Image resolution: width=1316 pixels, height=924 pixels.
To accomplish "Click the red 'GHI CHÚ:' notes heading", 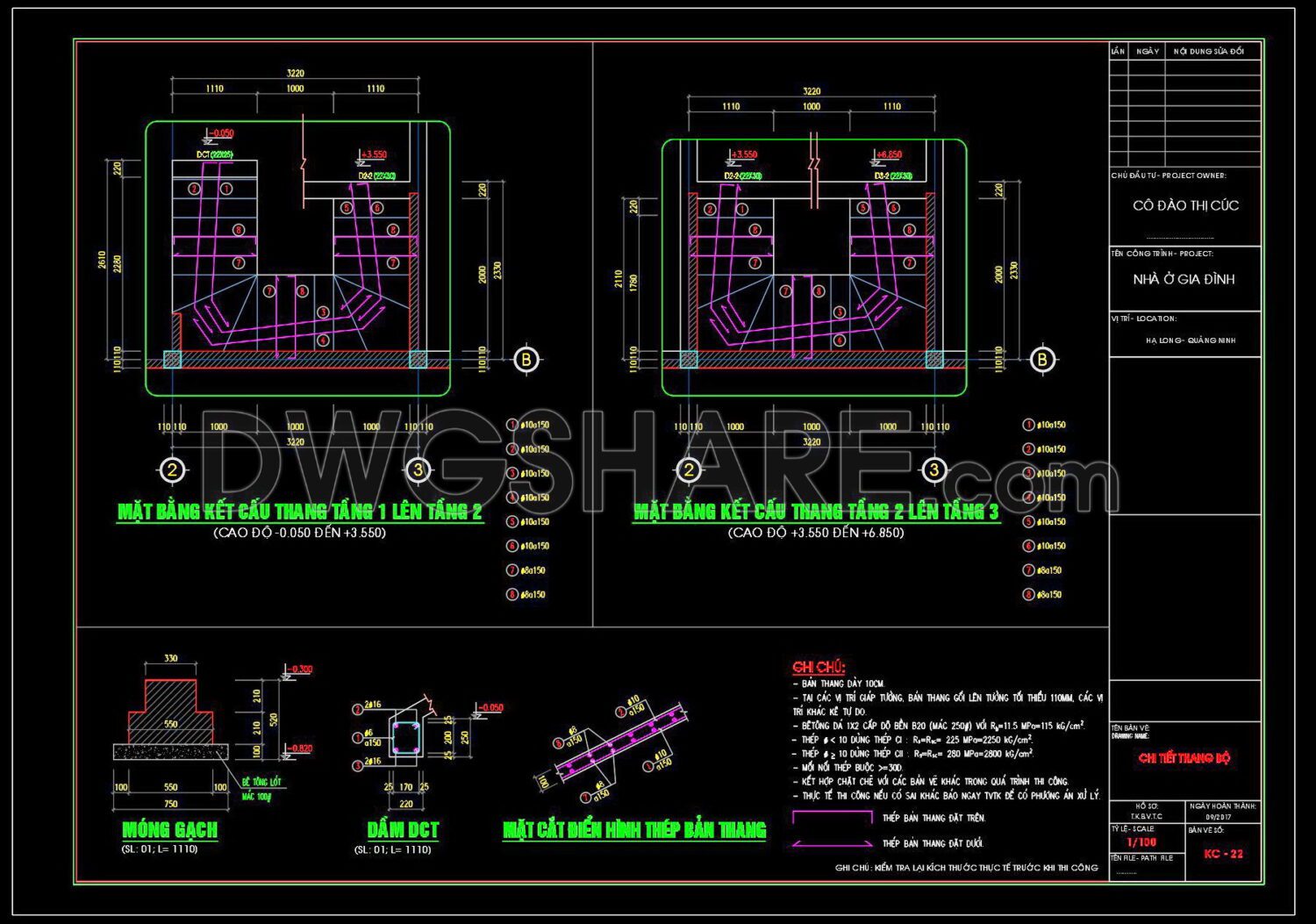I will click(x=819, y=668).
